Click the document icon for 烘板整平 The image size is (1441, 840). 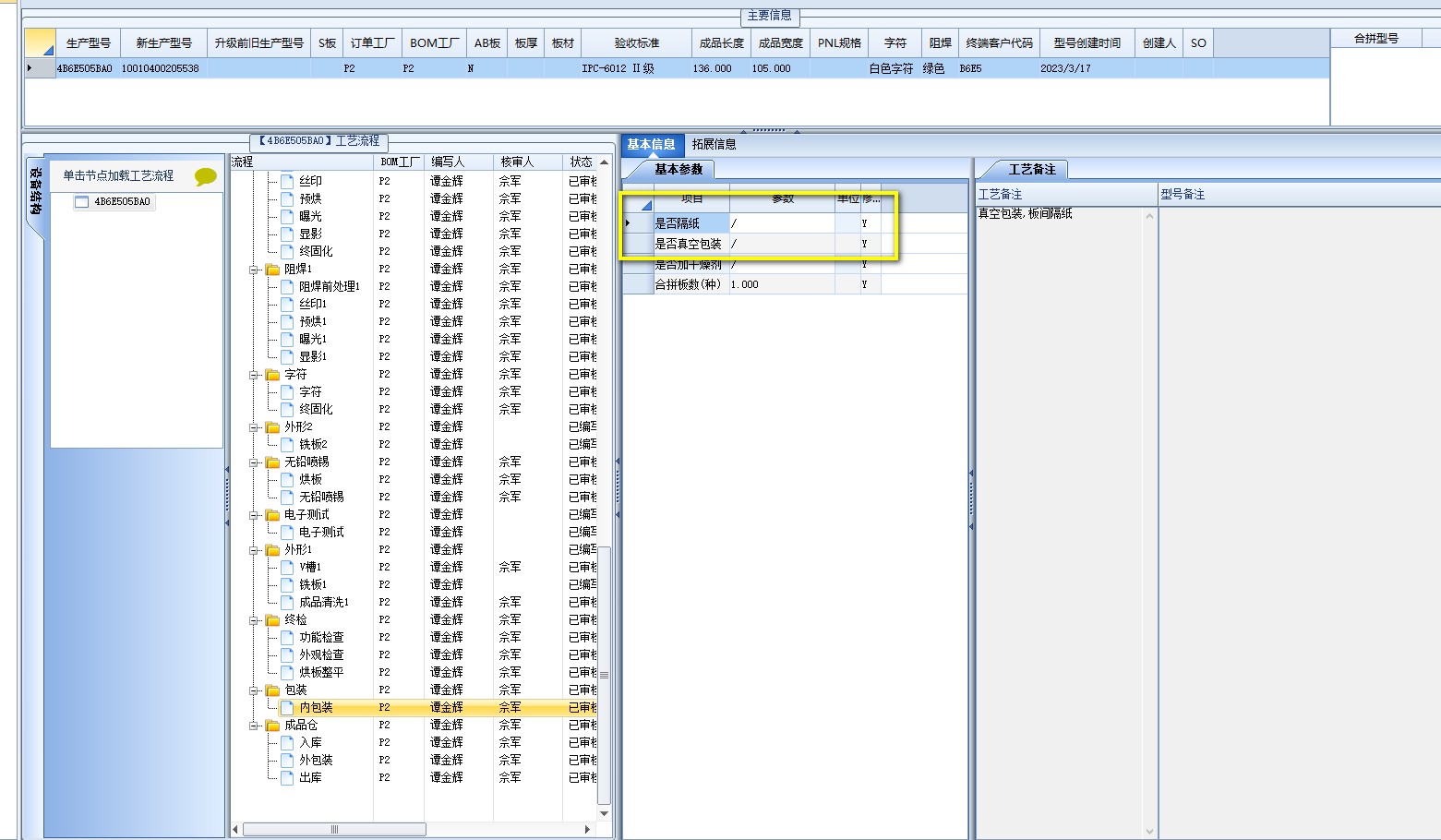click(x=287, y=673)
